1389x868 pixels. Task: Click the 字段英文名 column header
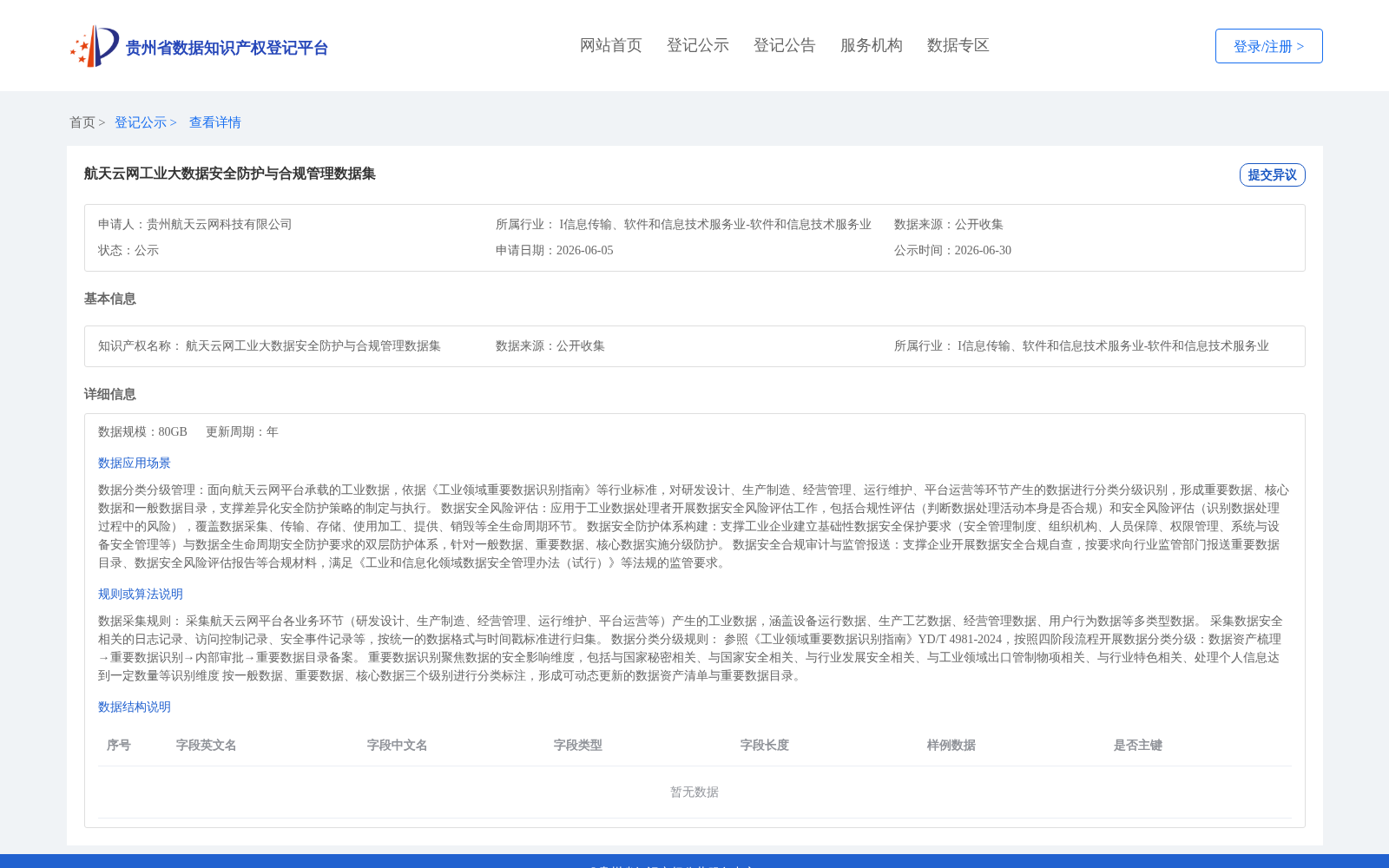click(207, 745)
